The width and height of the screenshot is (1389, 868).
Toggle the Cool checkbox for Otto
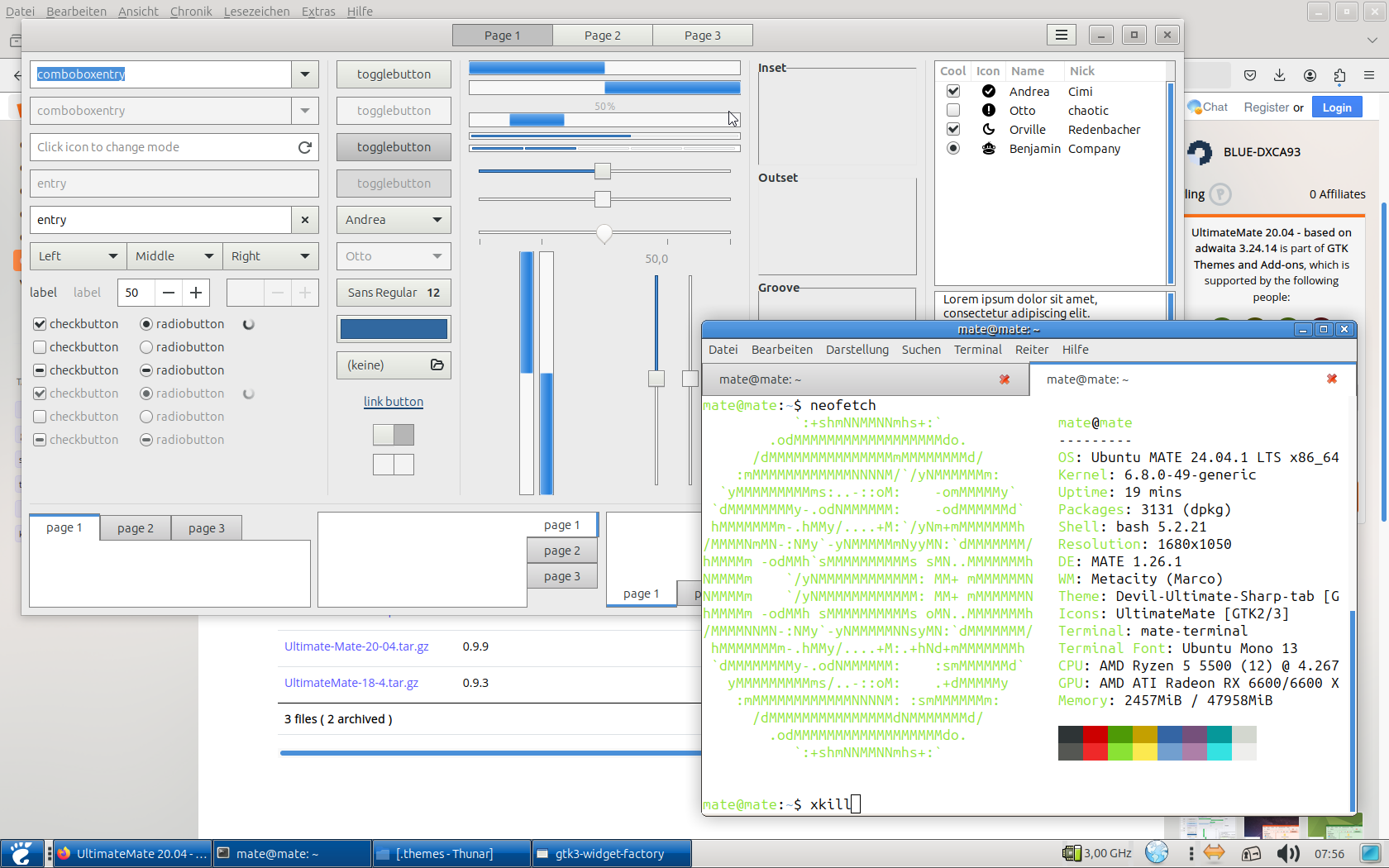953,110
